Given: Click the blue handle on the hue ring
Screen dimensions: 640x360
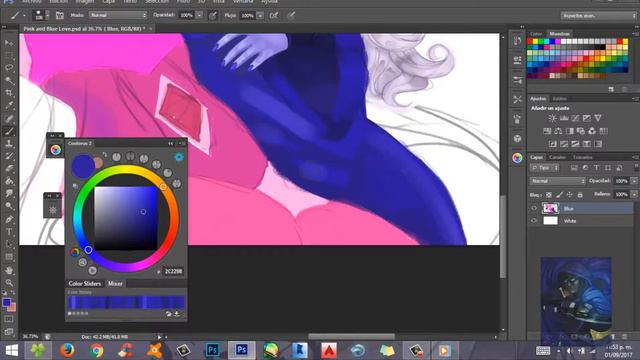Looking at the screenshot, I should [x=88, y=249].
